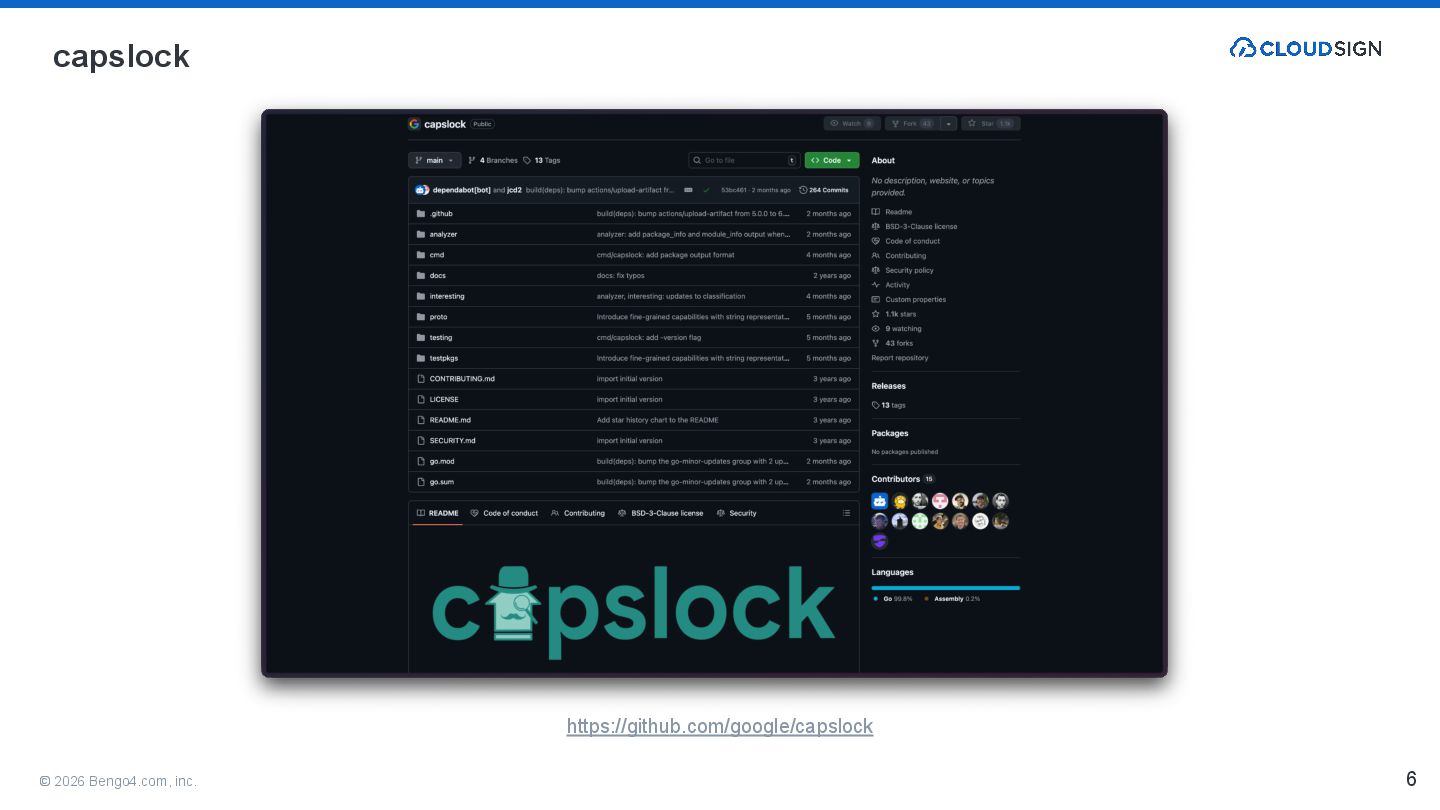Click the CloudSign logo on the slide
This screenshot has height=810, width=1440.
click(1305, 48)
